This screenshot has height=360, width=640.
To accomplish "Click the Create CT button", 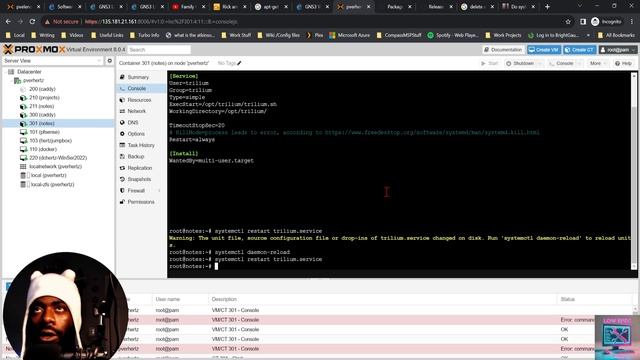I will 580,50.
